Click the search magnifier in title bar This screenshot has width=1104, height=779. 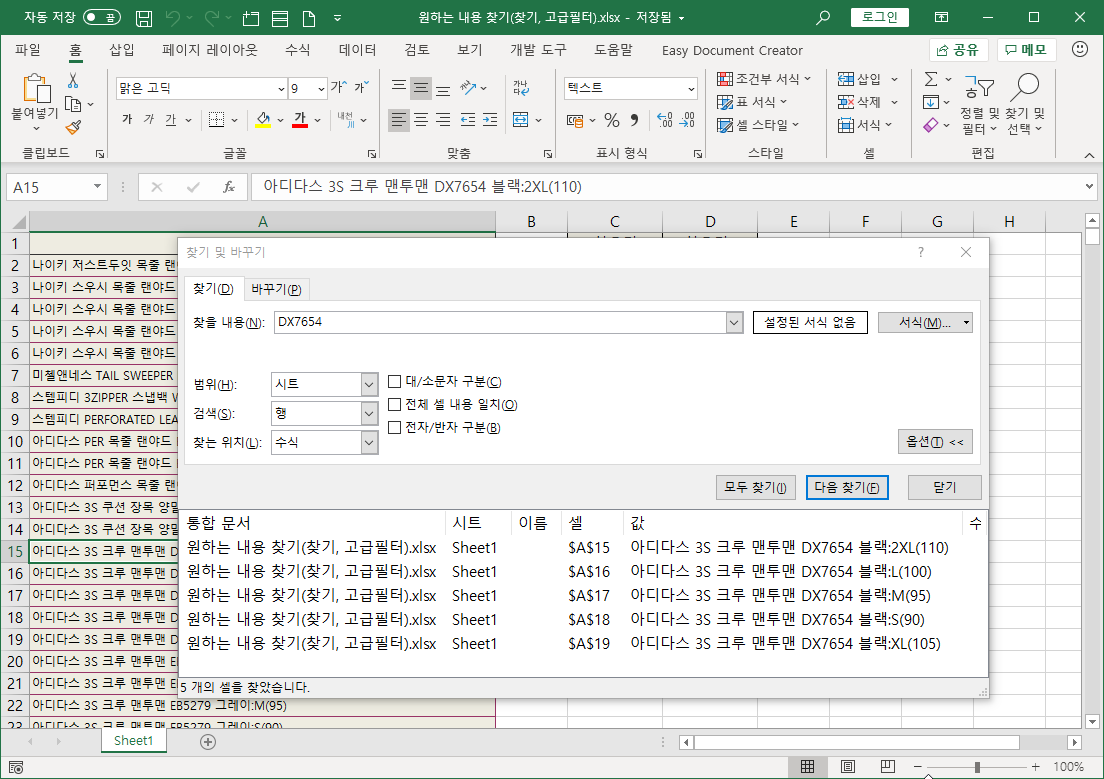[x=822, y=18]
